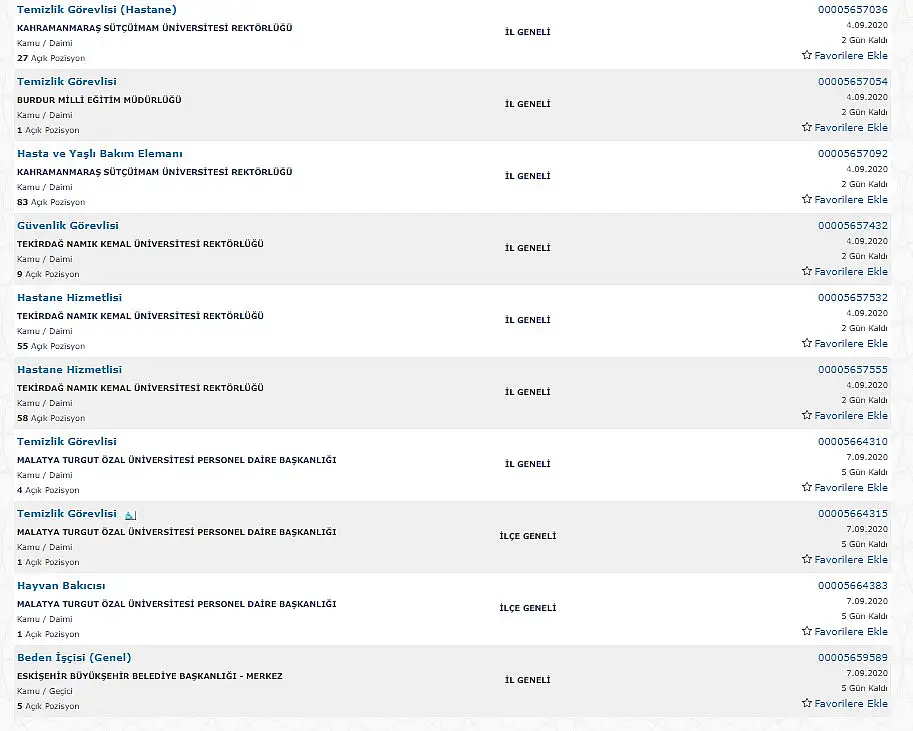
Task: Open the Hasta ve Yaşlı Bakım Elemanı listing
Action: (x=100, y=153)
